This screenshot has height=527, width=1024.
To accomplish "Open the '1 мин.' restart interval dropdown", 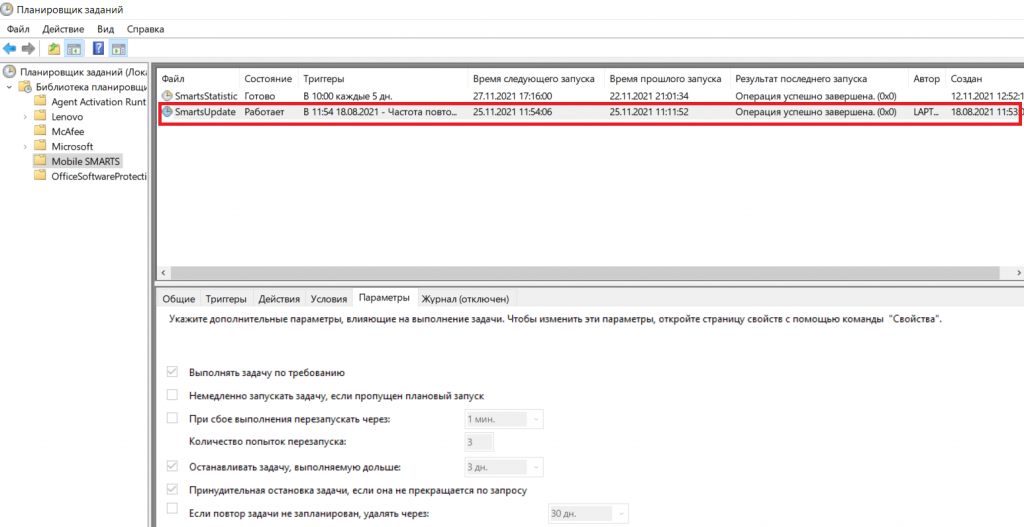I will [536, 419].
